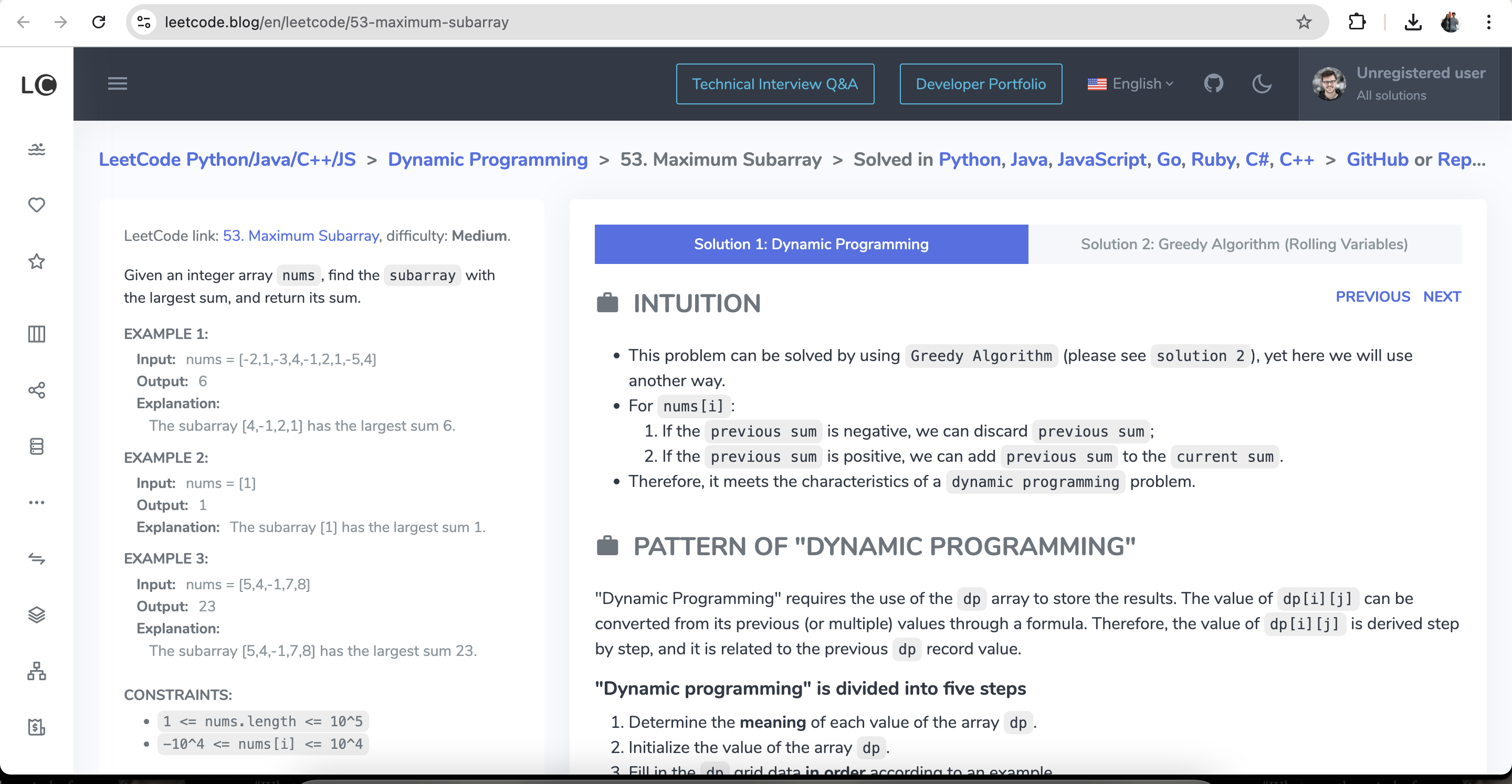
Task: Toggle dark mode with the moon icon
Action: (x=1262, y=84)
